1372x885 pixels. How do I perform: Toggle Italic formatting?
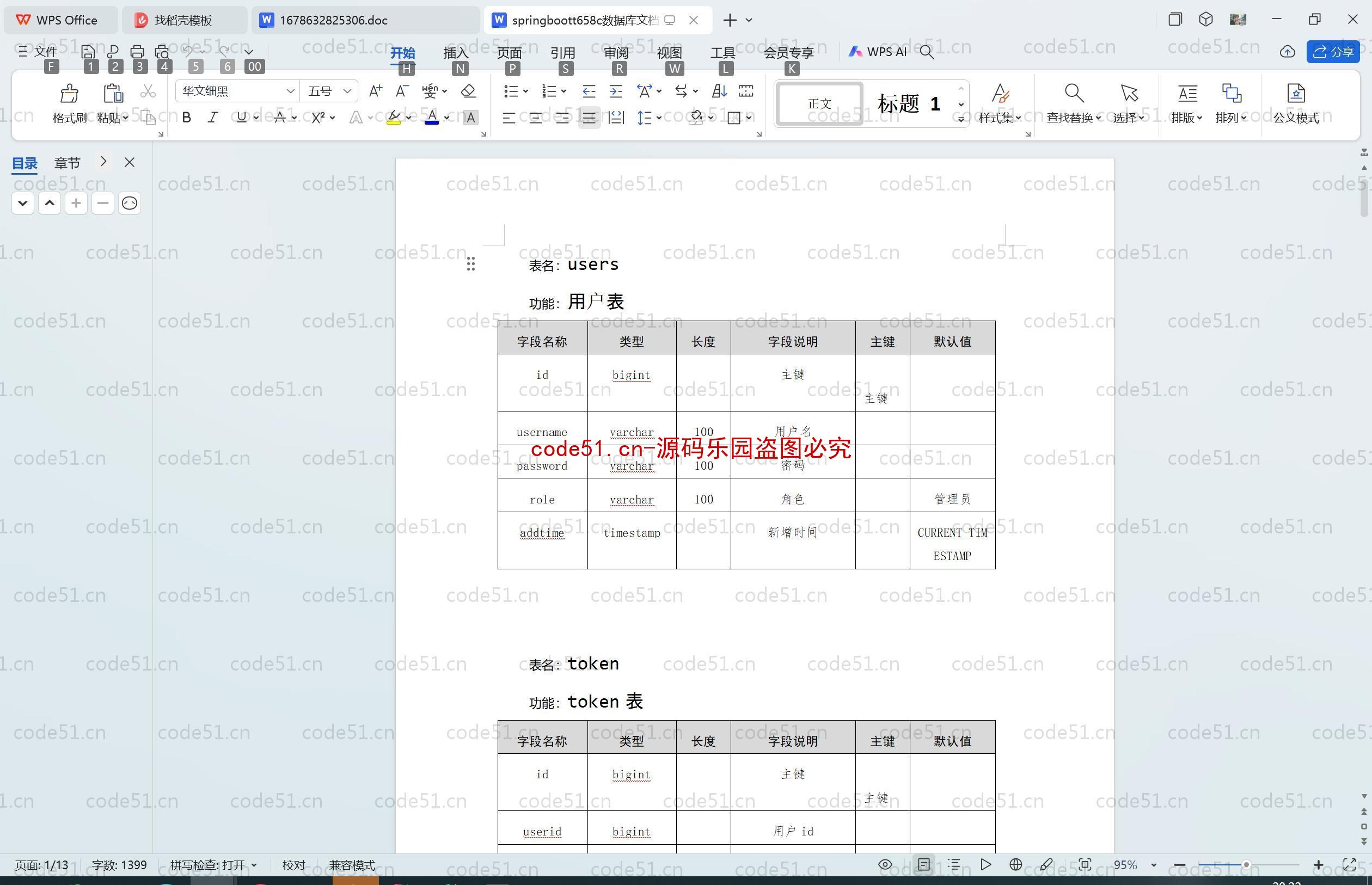point(213,118)
